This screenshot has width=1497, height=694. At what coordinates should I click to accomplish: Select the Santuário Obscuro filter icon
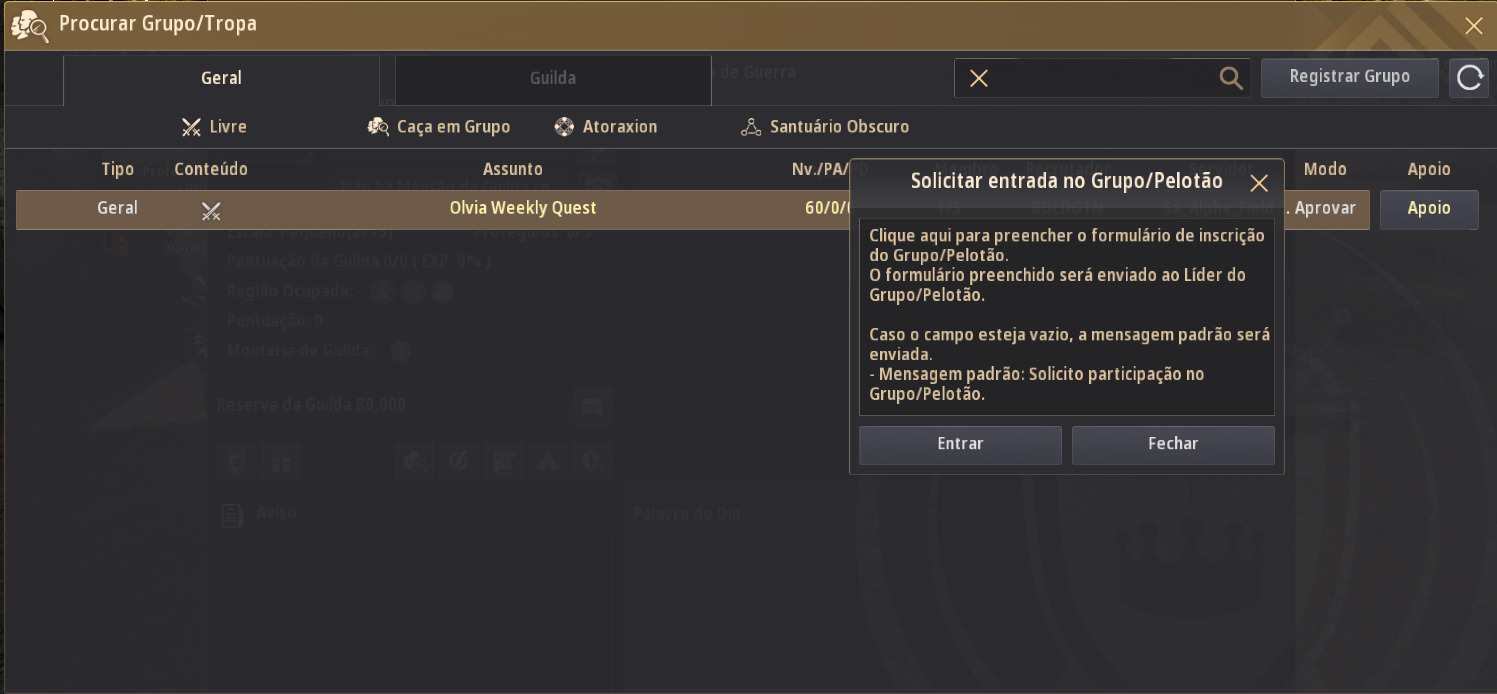pyautogui.click(x=751, y=127)
